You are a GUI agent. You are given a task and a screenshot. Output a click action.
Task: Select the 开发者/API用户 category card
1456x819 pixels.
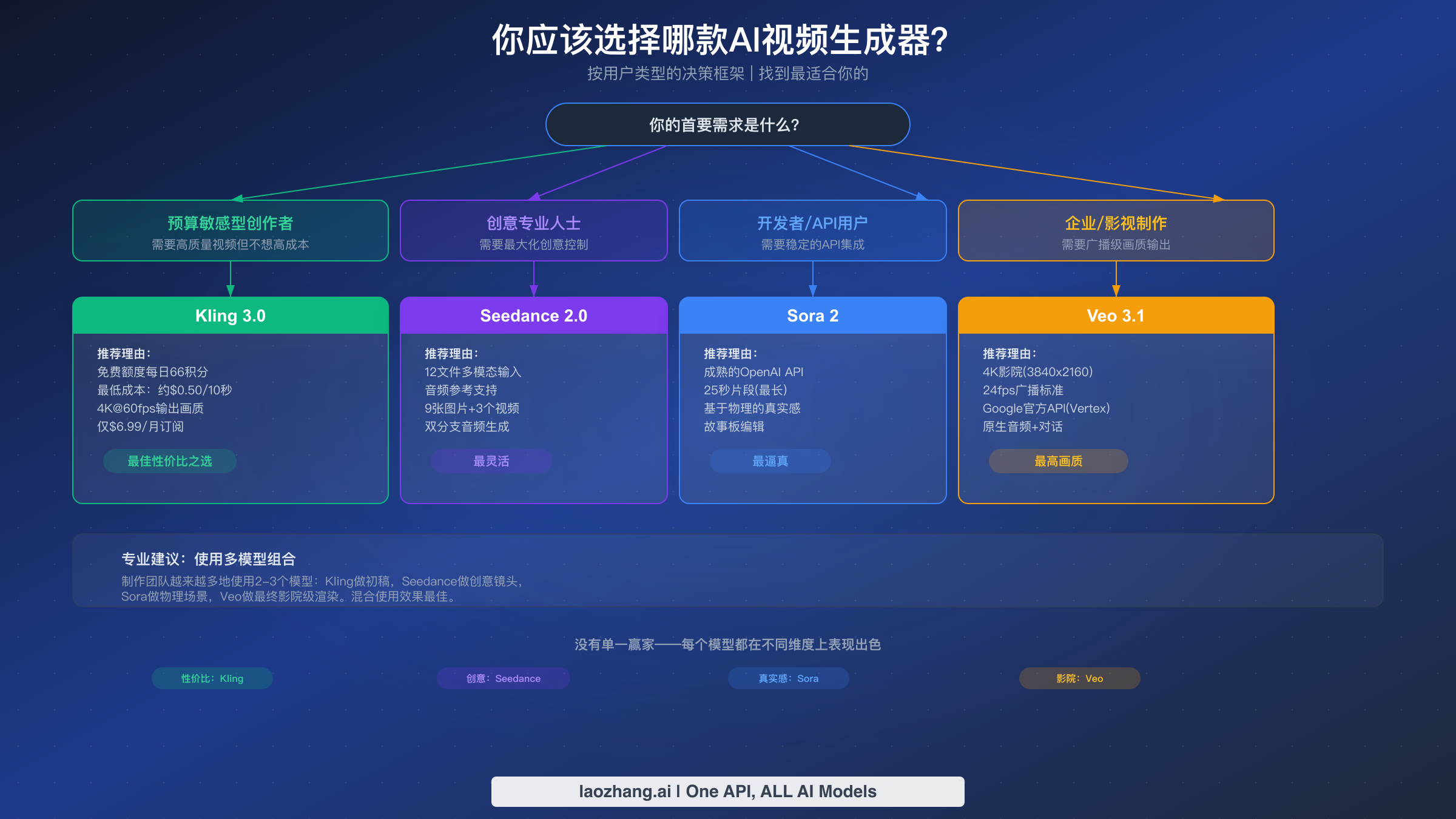click(813, 231)
